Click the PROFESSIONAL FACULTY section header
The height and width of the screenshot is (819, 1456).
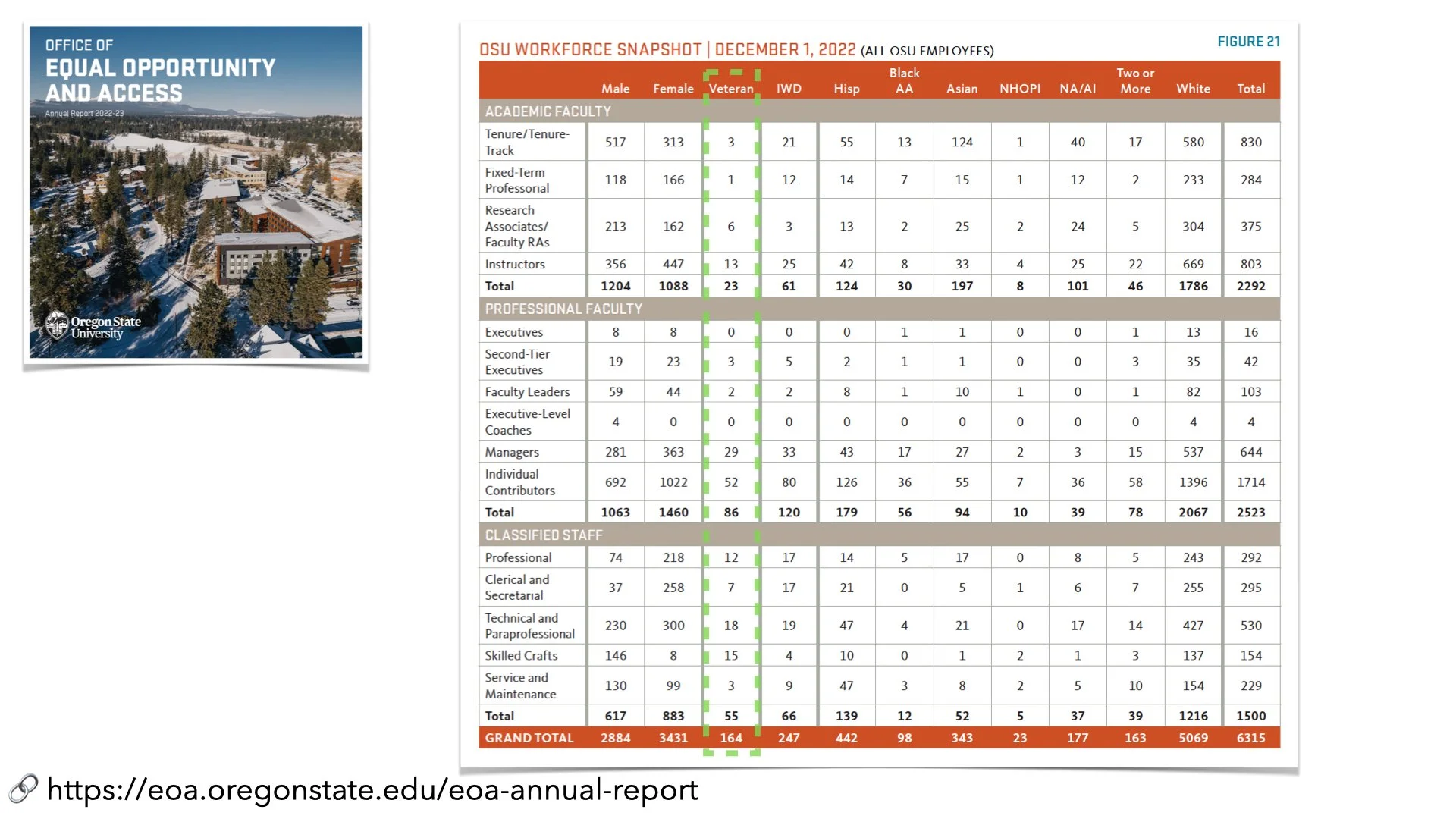pos(563,309)
